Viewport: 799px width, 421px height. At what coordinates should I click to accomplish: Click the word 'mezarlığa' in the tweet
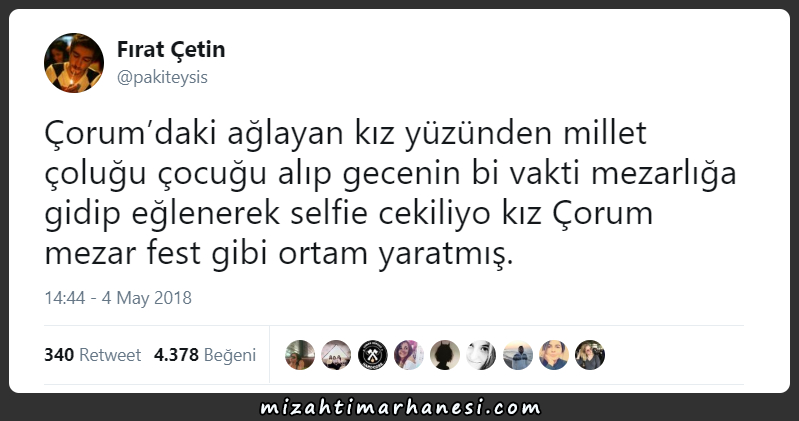pos(664,173)
